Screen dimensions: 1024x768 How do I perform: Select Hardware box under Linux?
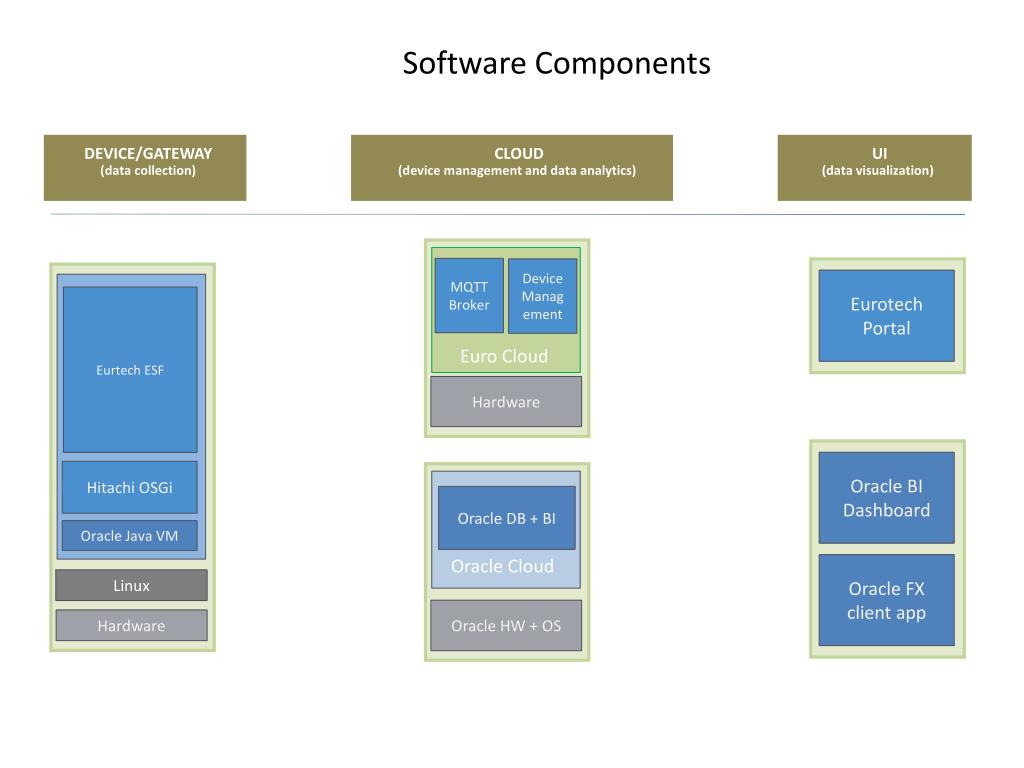[x=131, y=626]
